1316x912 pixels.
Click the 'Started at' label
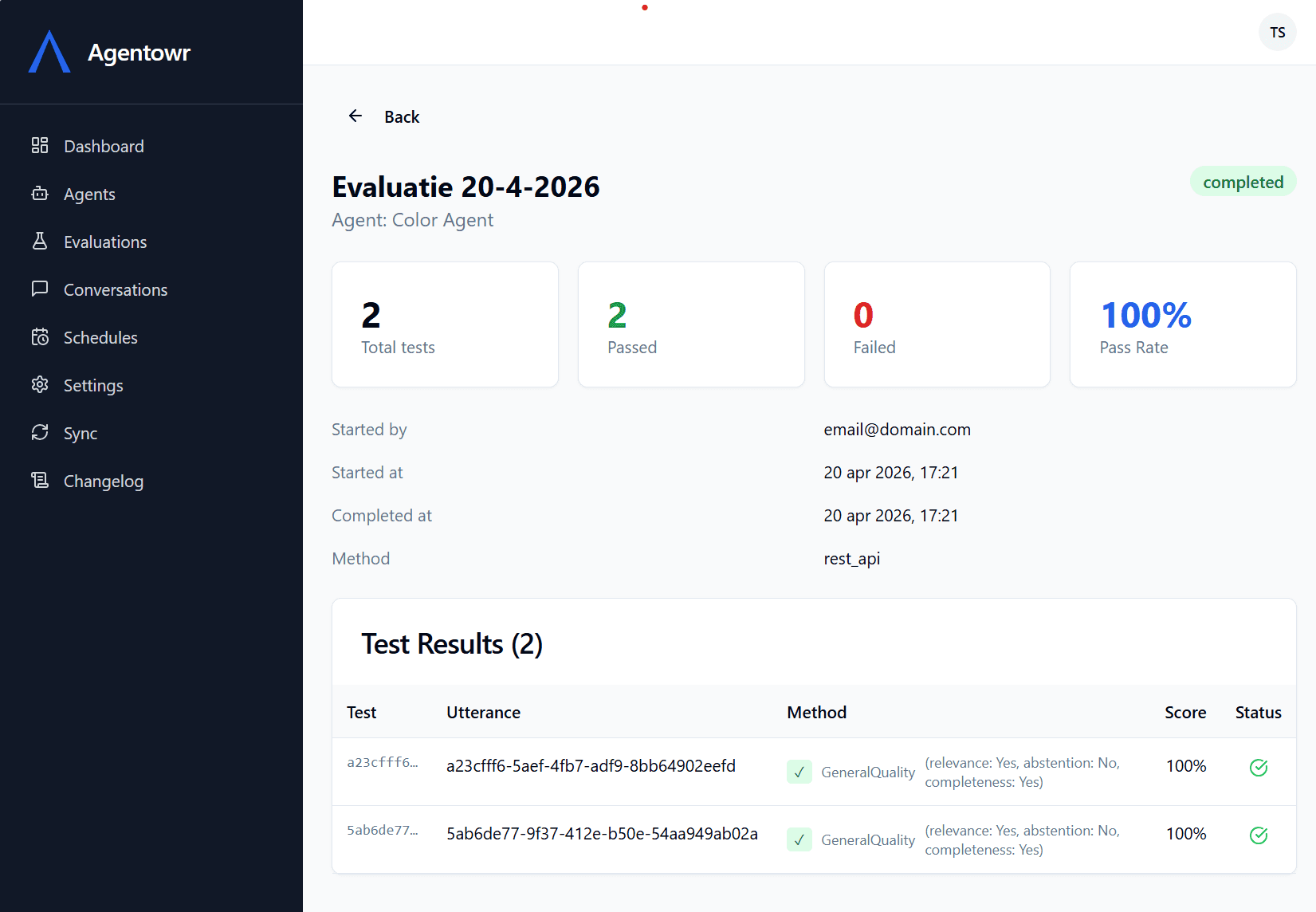point(367,473)
